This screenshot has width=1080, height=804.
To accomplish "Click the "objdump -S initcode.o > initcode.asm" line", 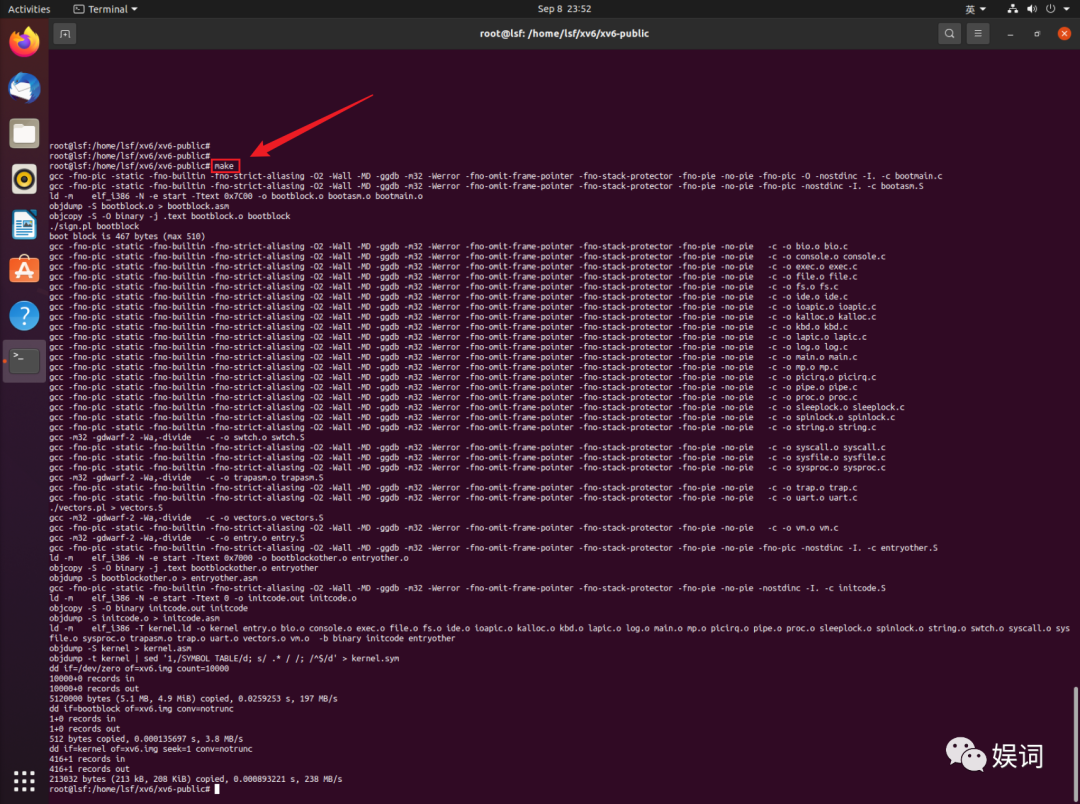I will click(x=134, y=618).
